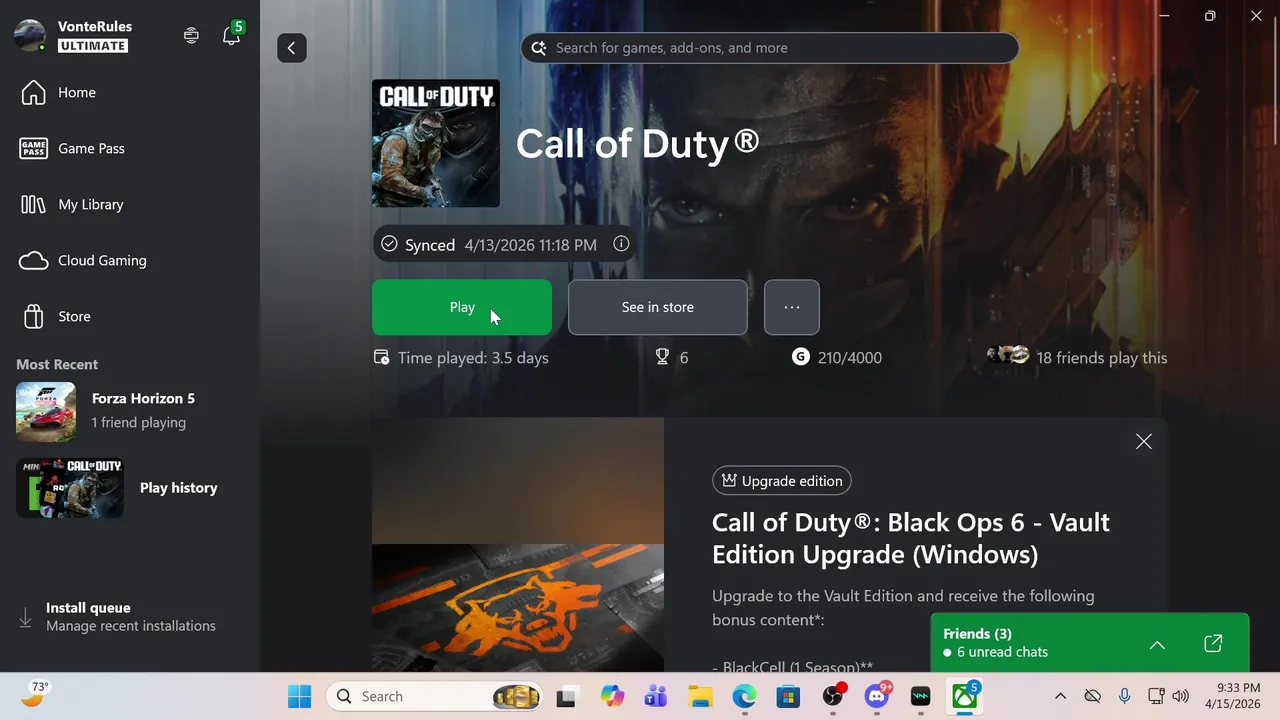Open the Install queue
1280x720 pixels.
tap(130, 616)
